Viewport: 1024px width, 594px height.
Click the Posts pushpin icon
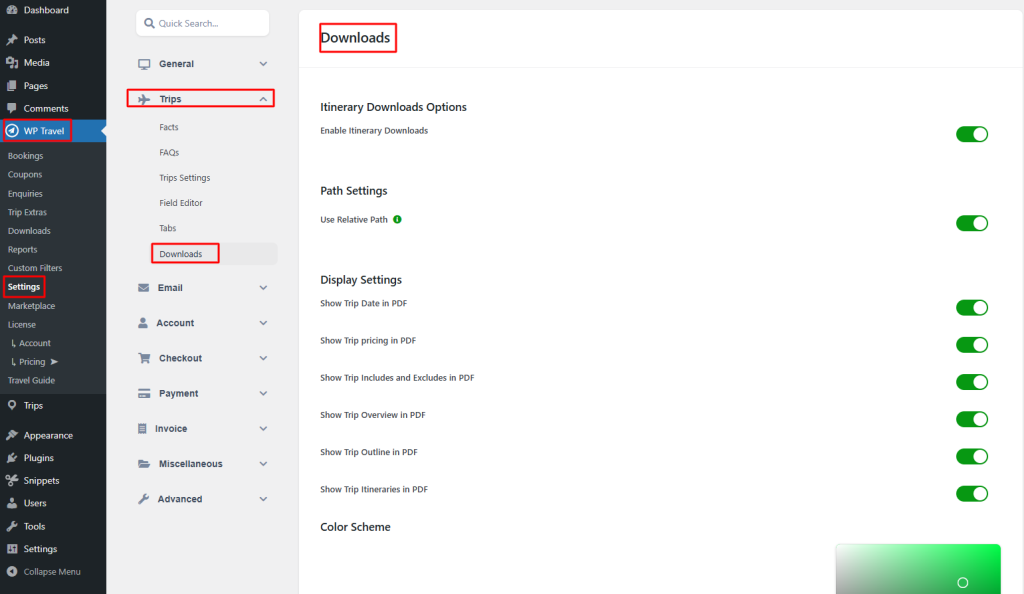tap(12, 40)
